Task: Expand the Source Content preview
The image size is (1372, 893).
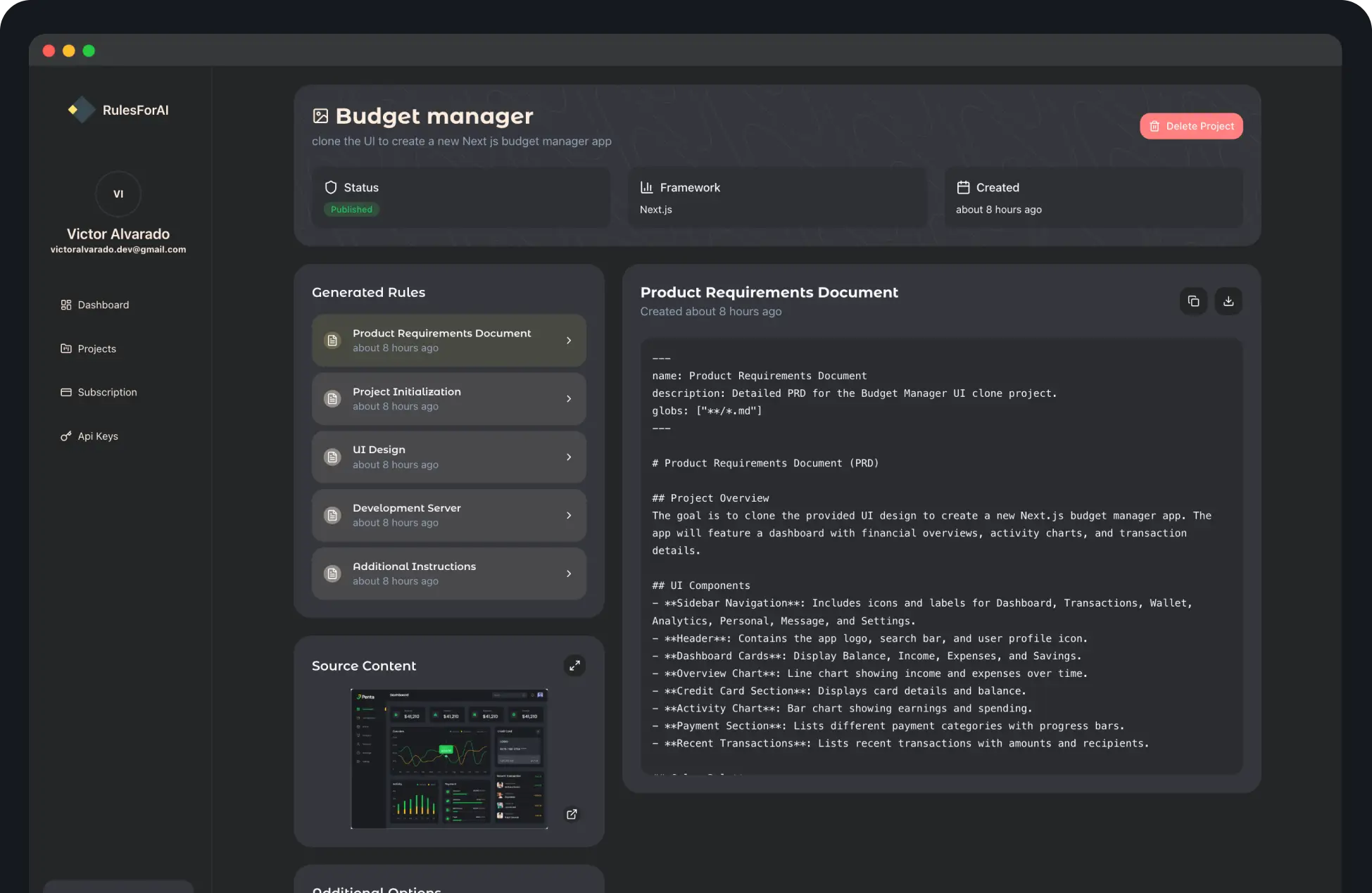Action: pos(574,665)
